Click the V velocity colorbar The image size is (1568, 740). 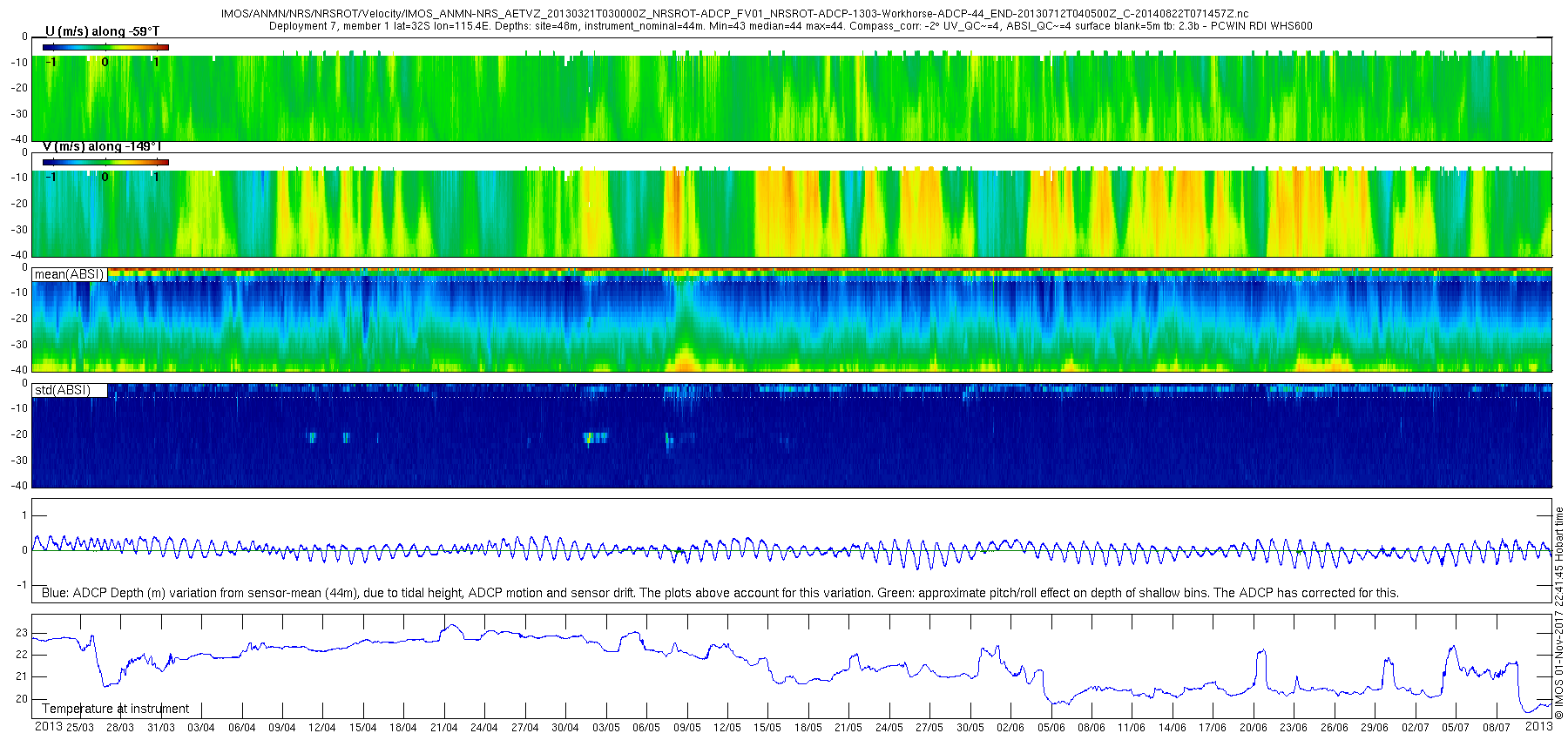pyautogui.click(x=105, y=162)
